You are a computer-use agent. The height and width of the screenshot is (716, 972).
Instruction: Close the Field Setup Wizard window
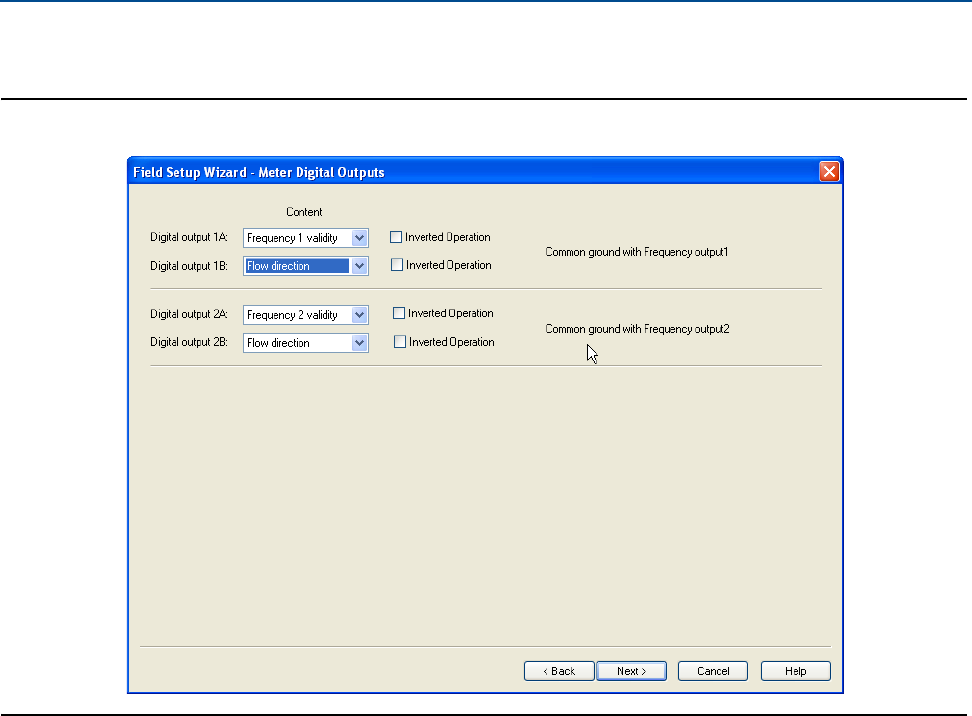(829, 172)
